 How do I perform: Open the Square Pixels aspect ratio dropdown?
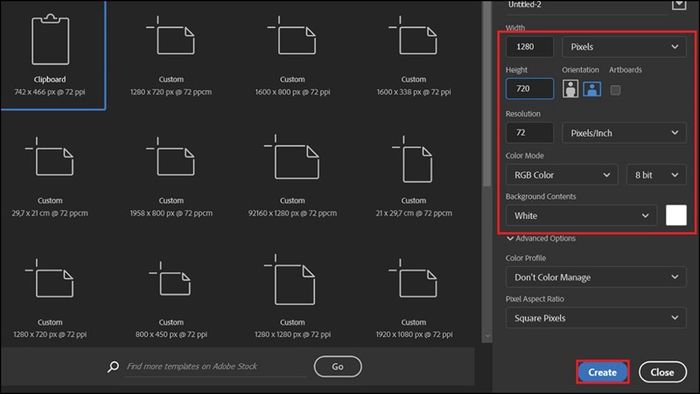(x=596, y=318)
